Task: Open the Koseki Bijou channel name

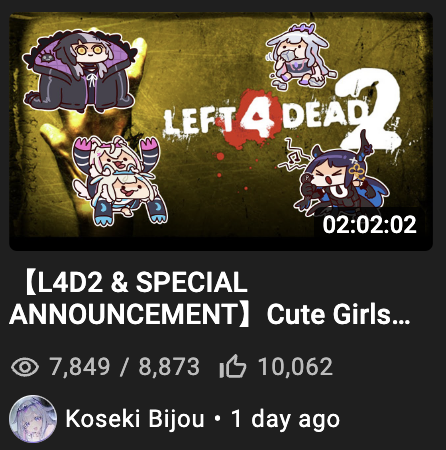Action: pyautogui.click(x=135, y=419)
